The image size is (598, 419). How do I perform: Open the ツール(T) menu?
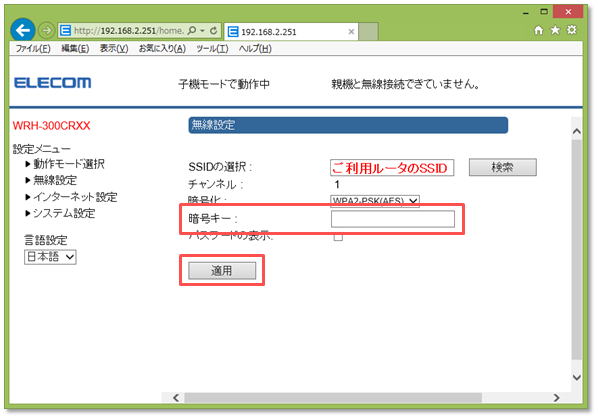[212, 48]
